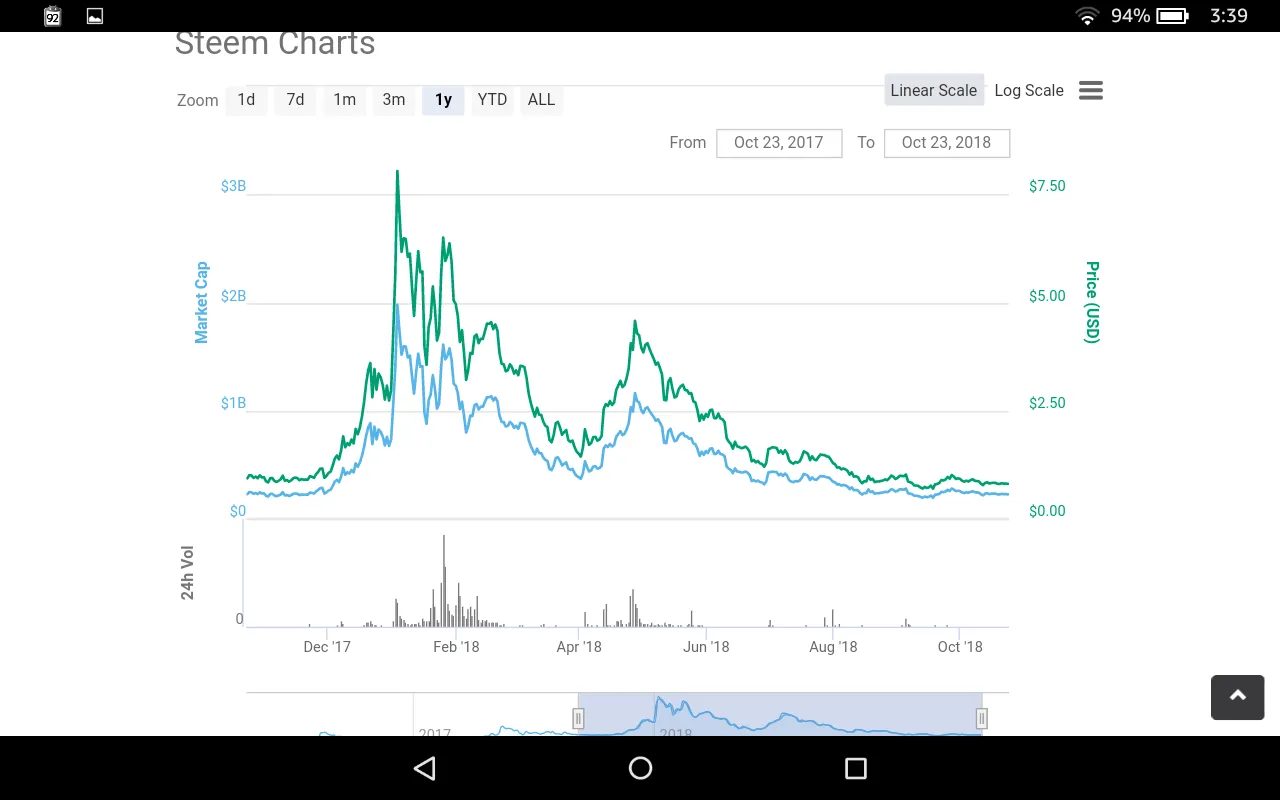Grab the left navigator range handle

coord(578,718)
